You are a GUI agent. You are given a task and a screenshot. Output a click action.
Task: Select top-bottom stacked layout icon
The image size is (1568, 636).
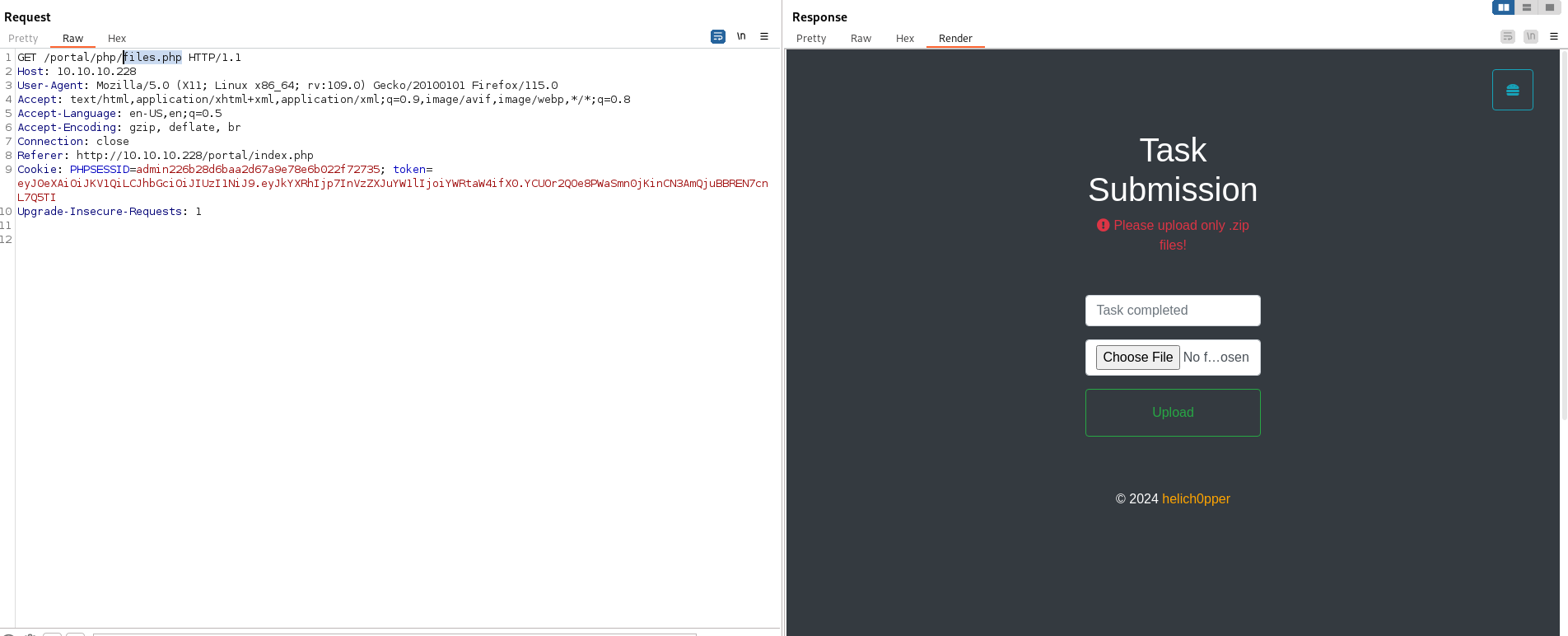[1526, 7]
